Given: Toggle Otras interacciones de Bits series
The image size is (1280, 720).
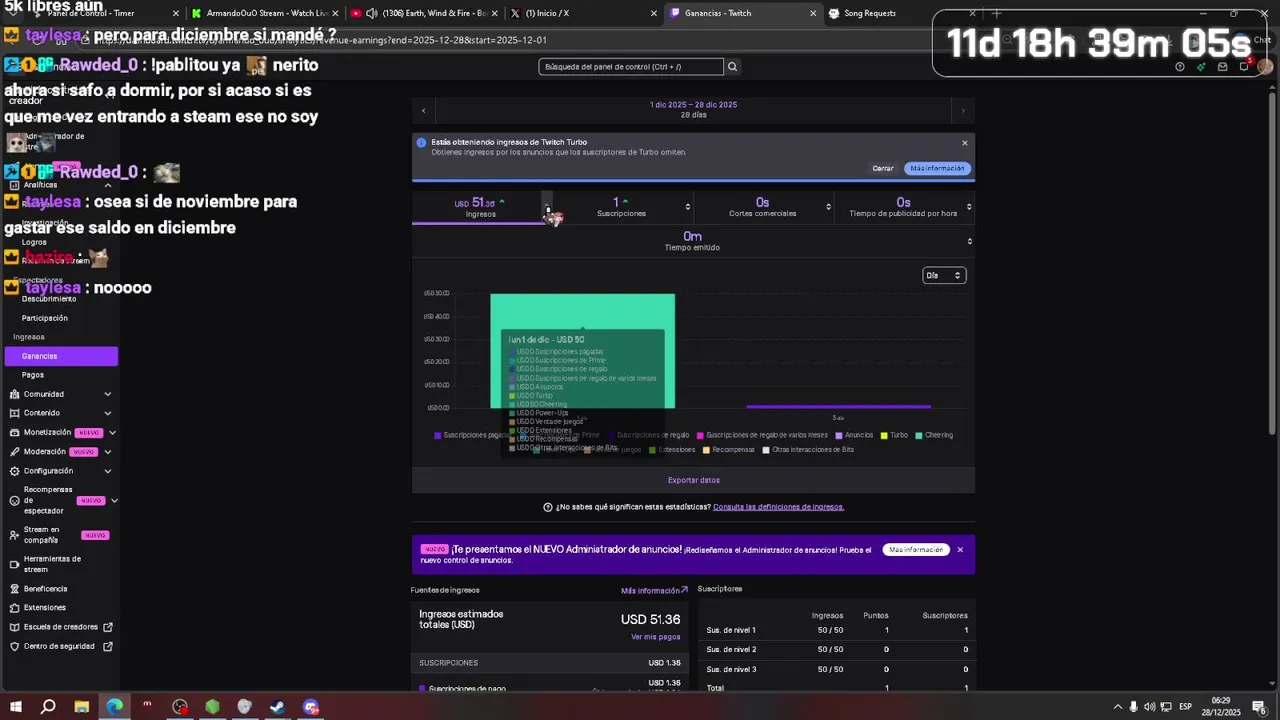Looking at the screenshot, I should pos(808,450).
